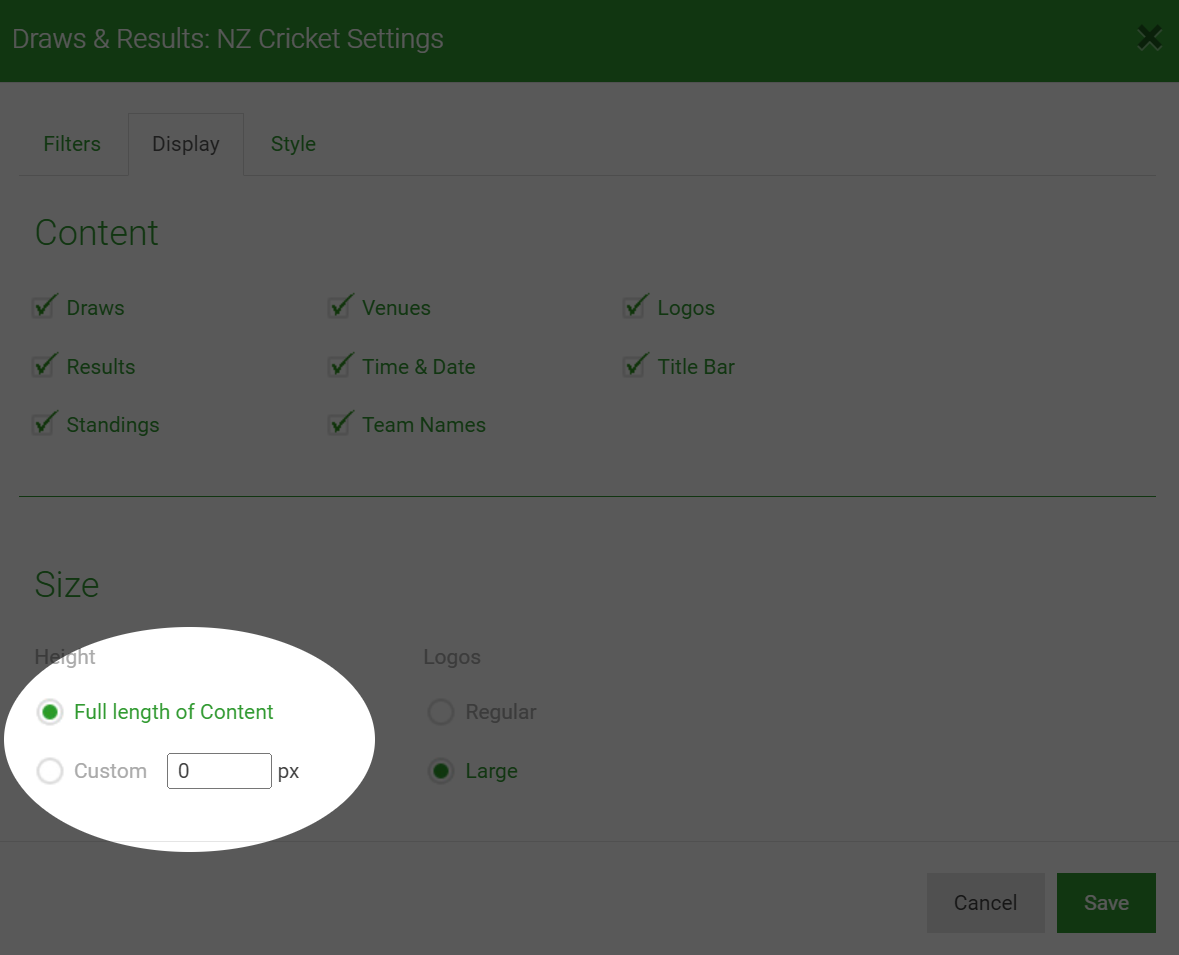Uncheck the Venues option
Image resolution: width=1179 pixels, height=955 pixels.
click(x=338, y=308)
